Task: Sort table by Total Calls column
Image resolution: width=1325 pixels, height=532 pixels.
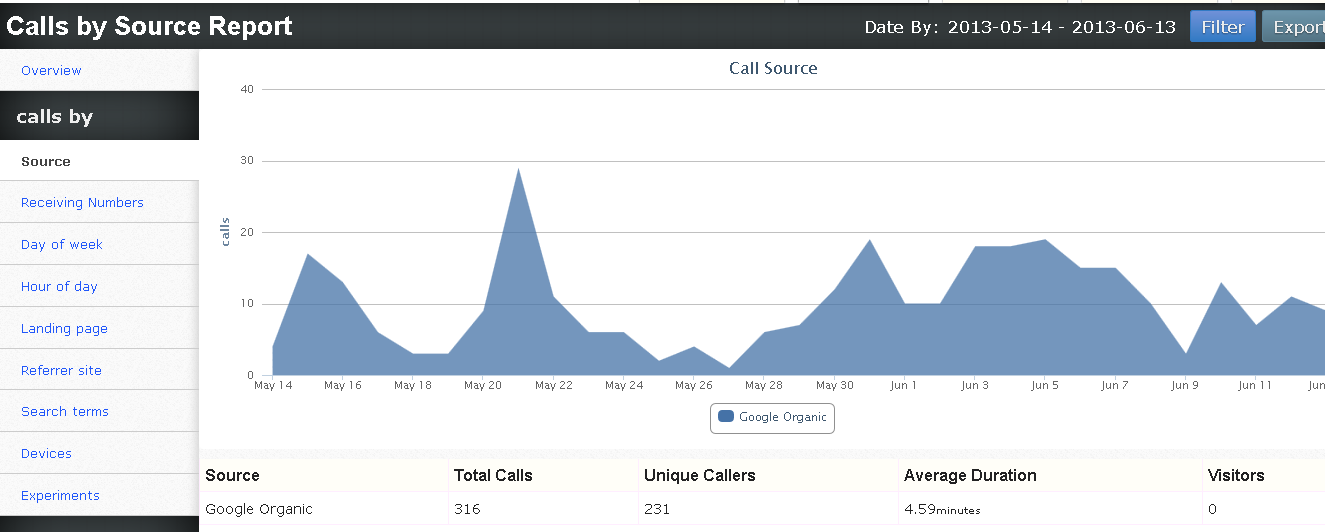Action: (x=493, y=475)
